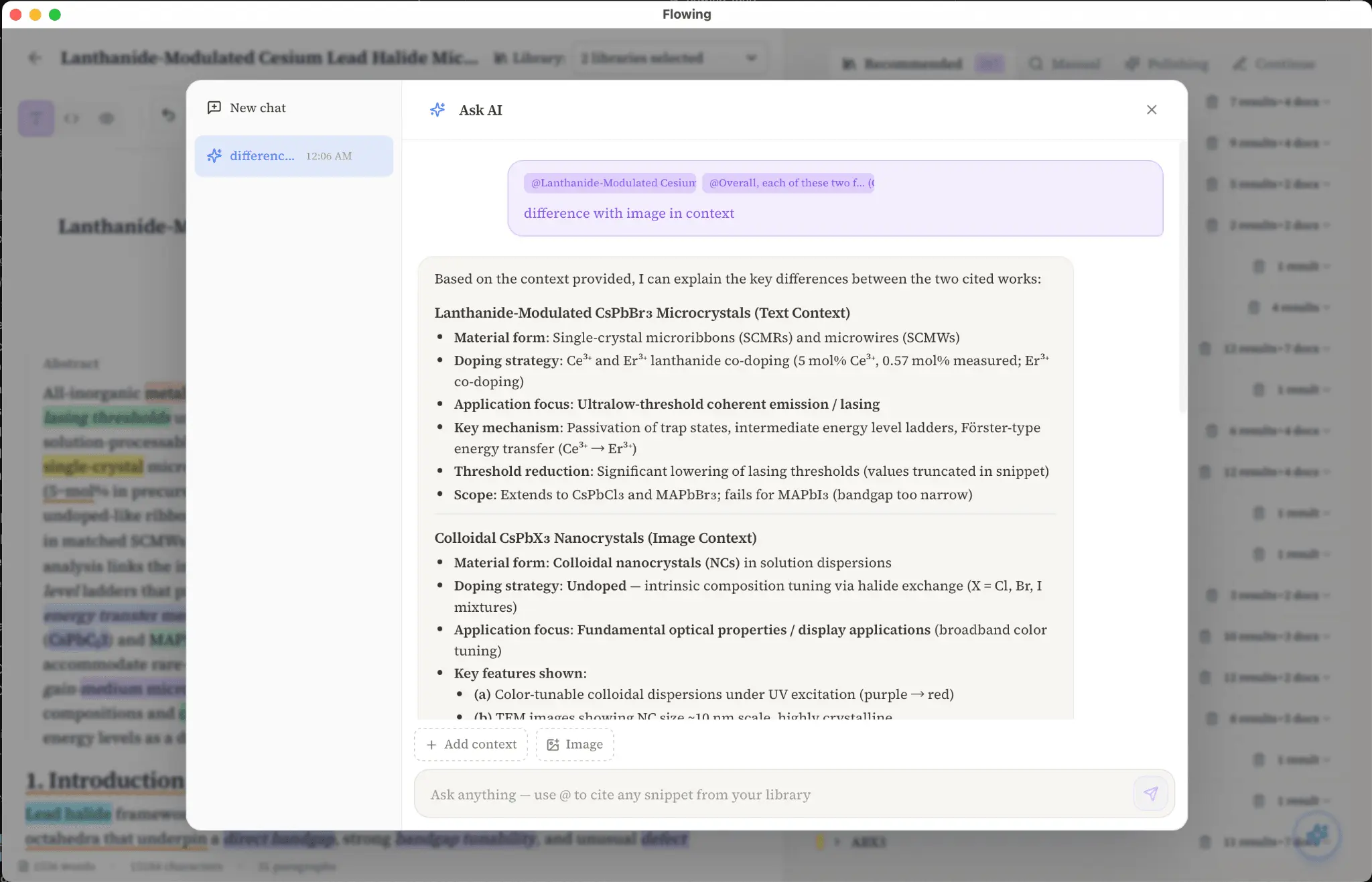Close the Ask AI dialog

click(1152, 110)
